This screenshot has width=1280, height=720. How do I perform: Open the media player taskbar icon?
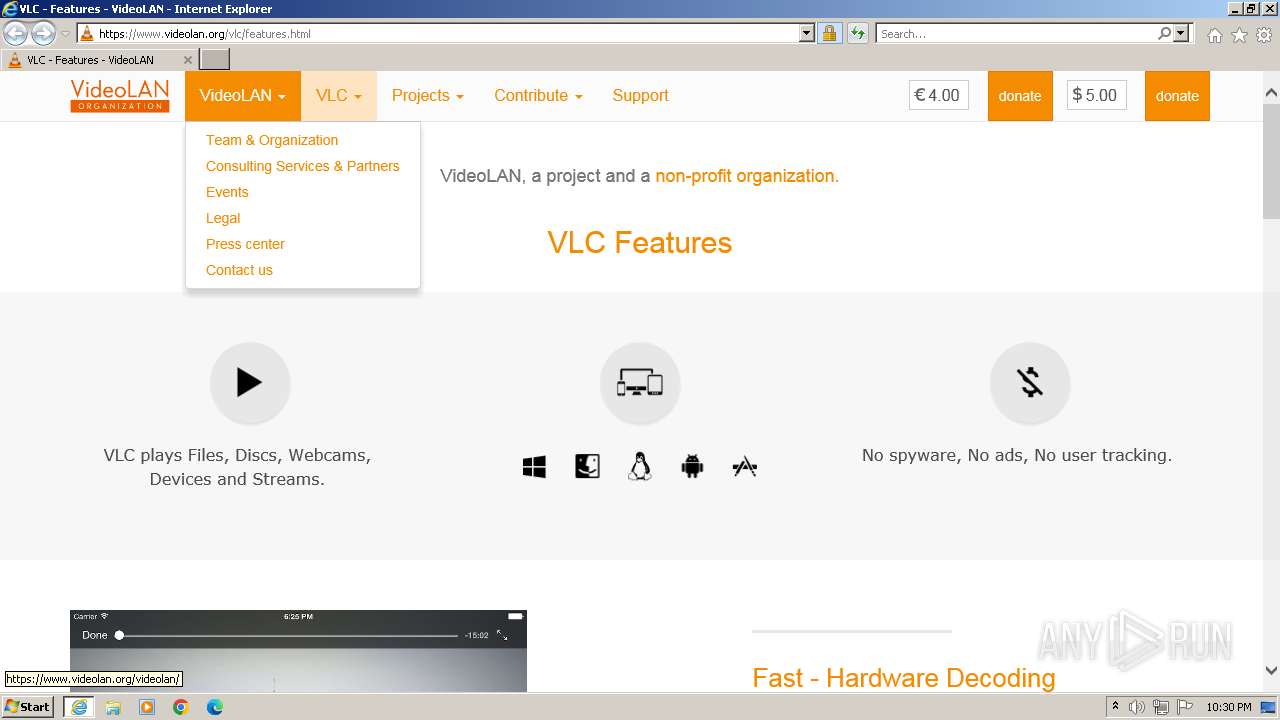147,707
